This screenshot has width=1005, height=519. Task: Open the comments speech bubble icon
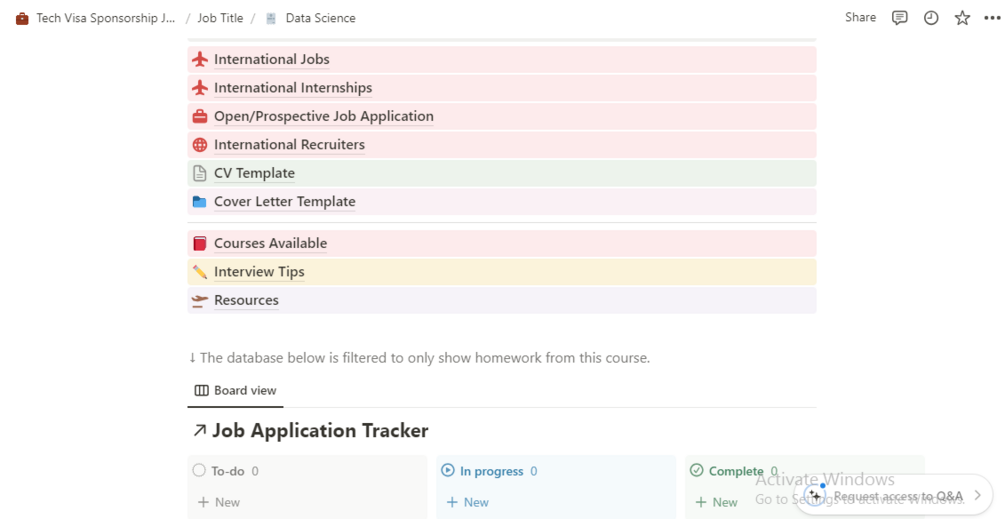(900, 18)
